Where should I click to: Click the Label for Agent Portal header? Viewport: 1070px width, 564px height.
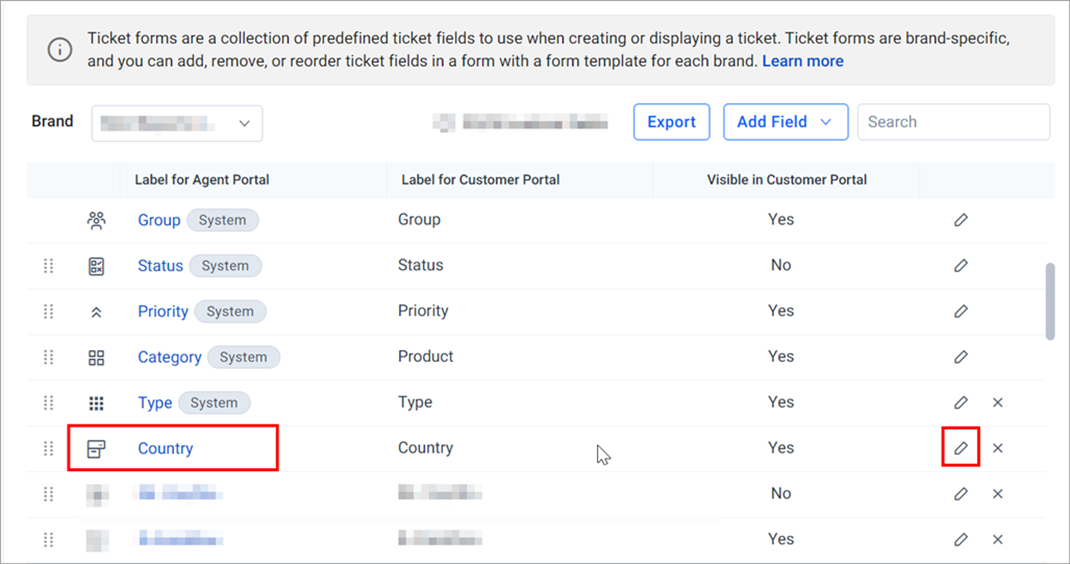tap(202, 180)
